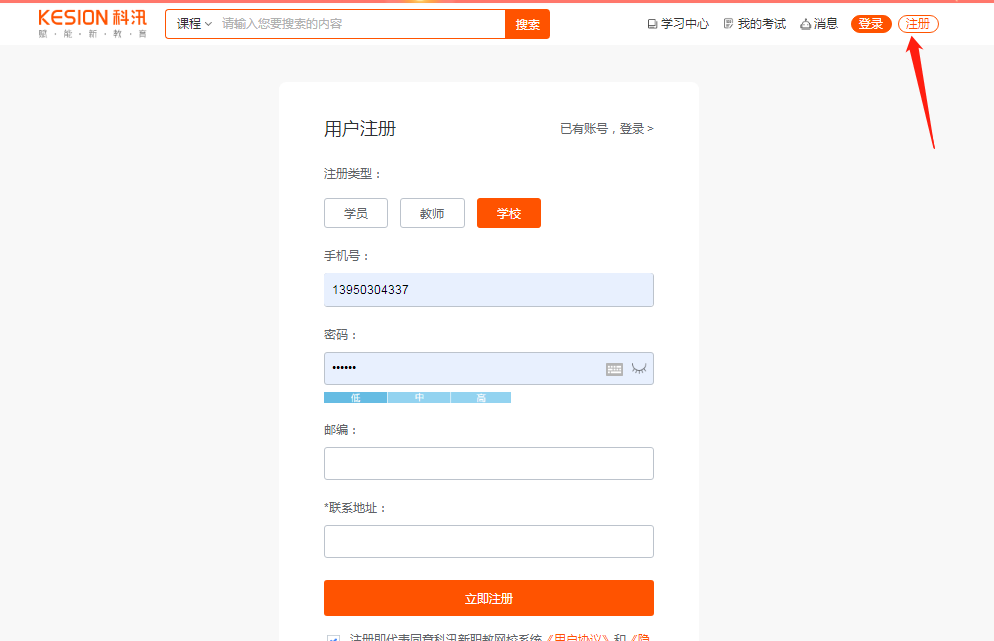Choose 学校 registration type
This screenshot has width=994, height=641.
point(508,213)
